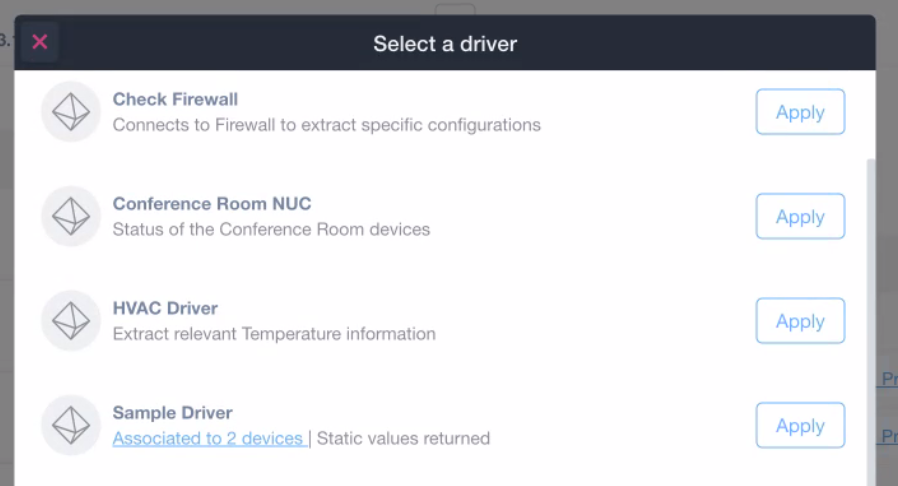Apply the Conference Room NUC driver
Viewport: 898px width, 486px height.
pos(800,216)
